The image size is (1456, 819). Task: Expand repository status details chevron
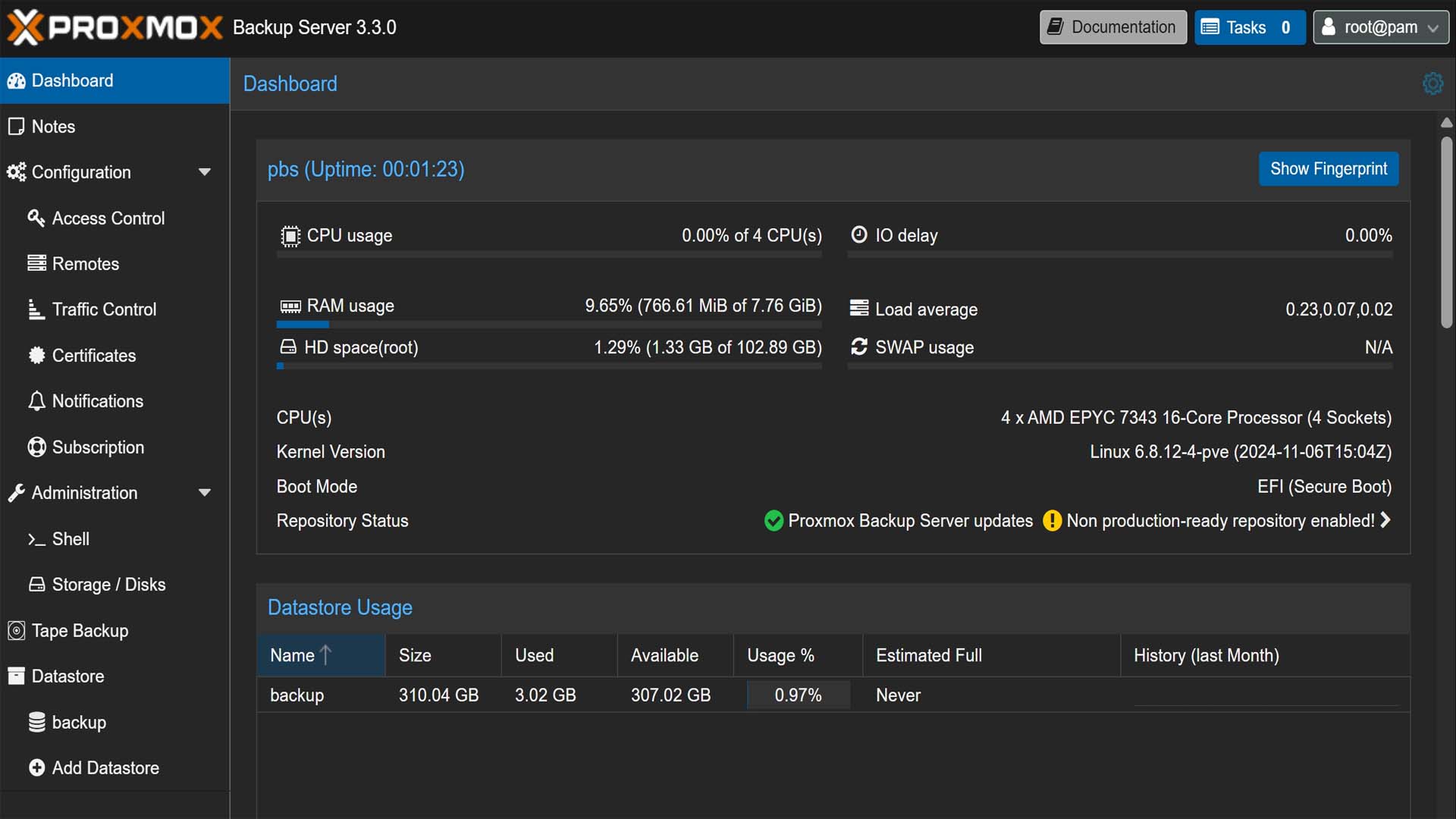[x=1385, y=520]
